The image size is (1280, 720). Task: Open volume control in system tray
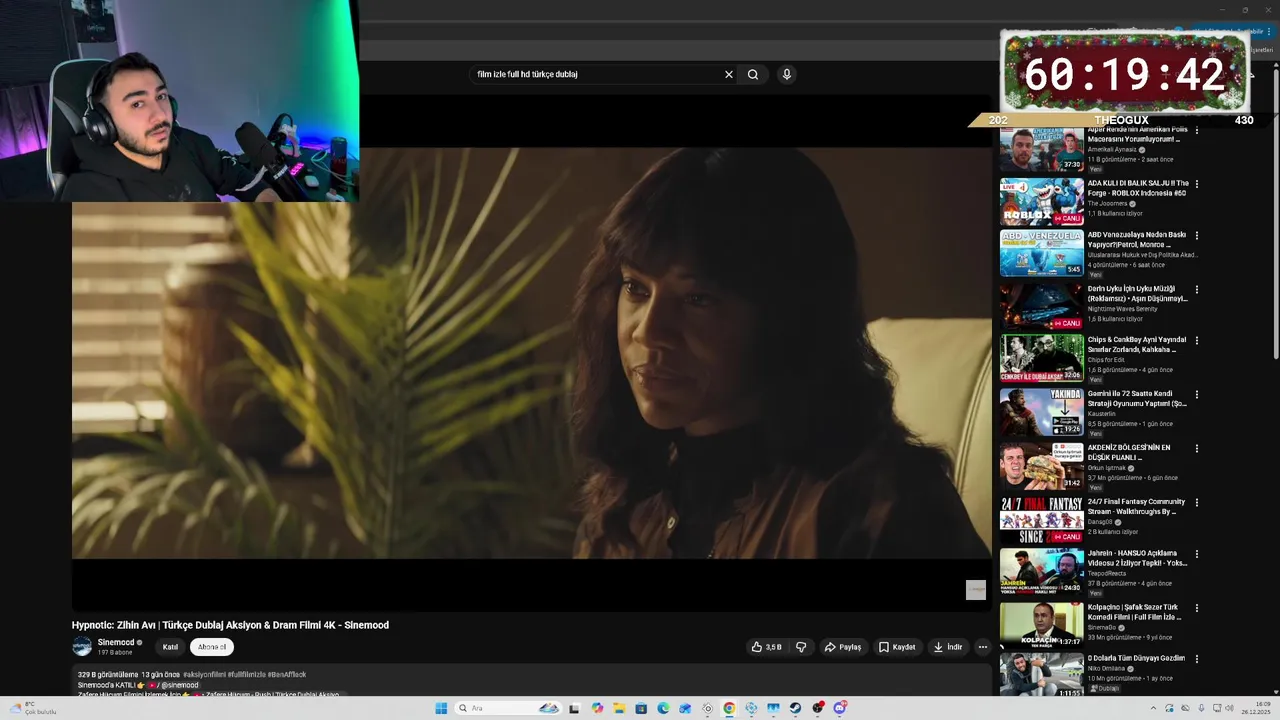pyautogui.click(x=1229, y=708)
